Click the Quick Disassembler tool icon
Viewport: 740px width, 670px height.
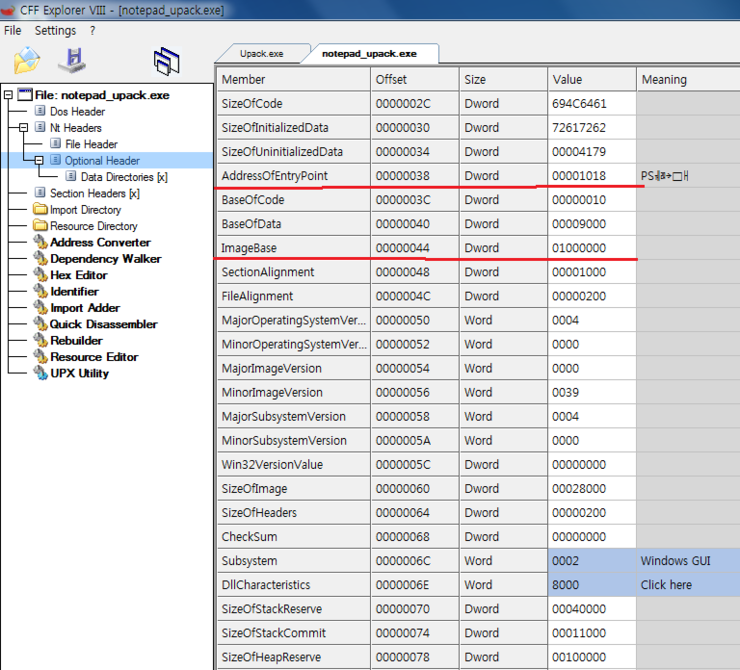[x=41, y=323]
